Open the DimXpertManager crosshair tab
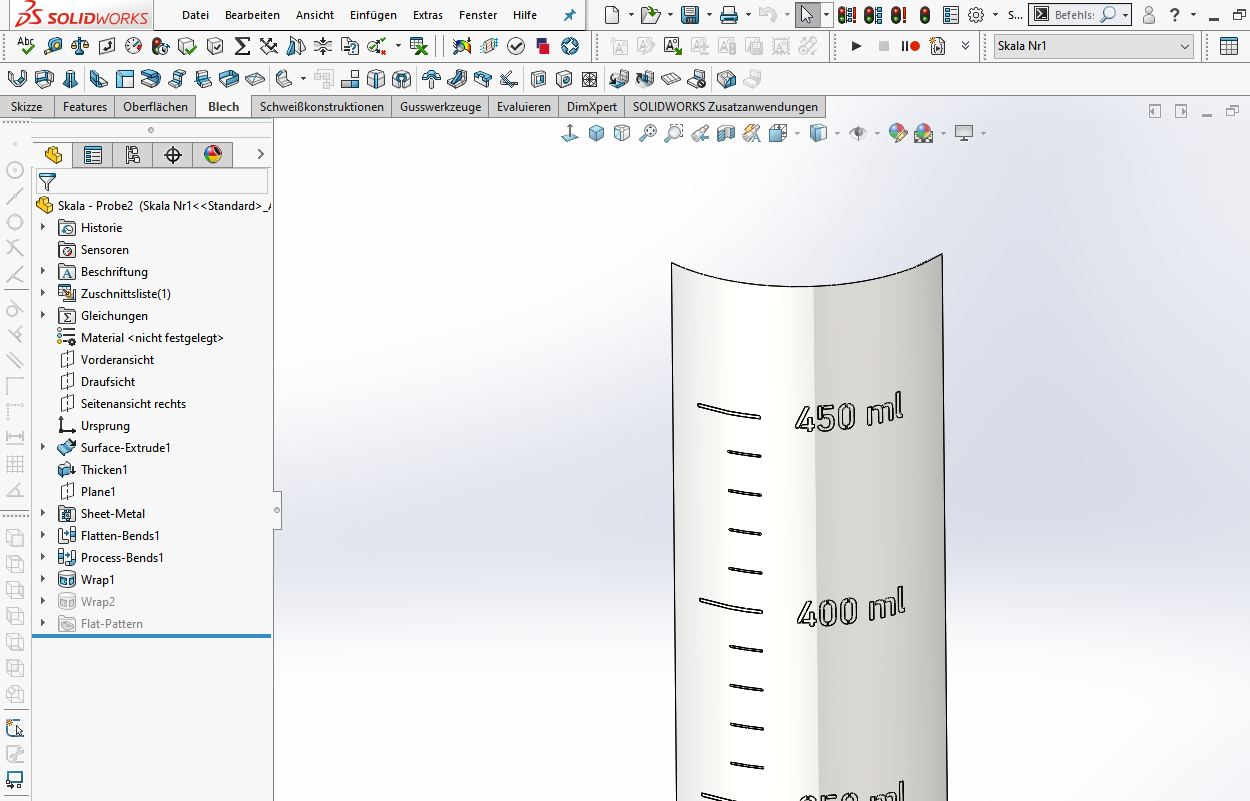This screenshot has height=801, width=1250. [x=173, y=154]
